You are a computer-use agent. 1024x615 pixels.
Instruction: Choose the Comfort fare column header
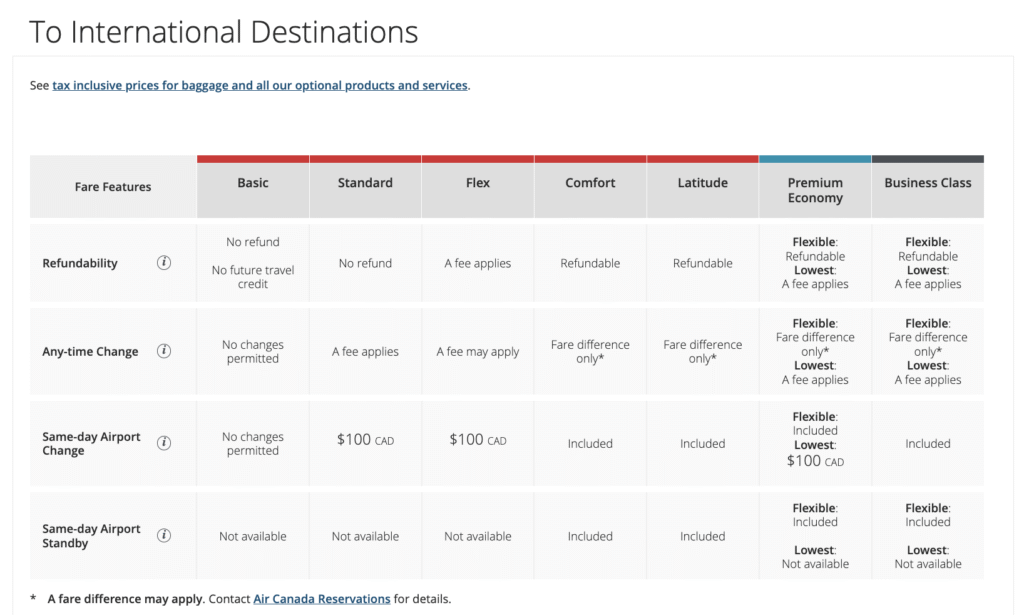tap(590, 184)
